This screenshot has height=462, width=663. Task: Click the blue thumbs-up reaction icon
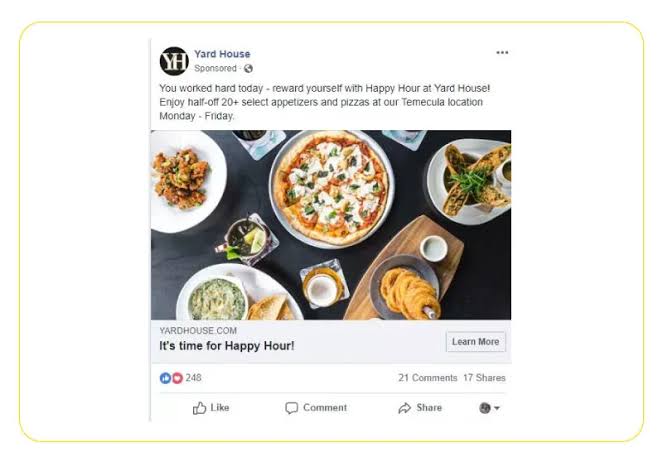(165, 378)
